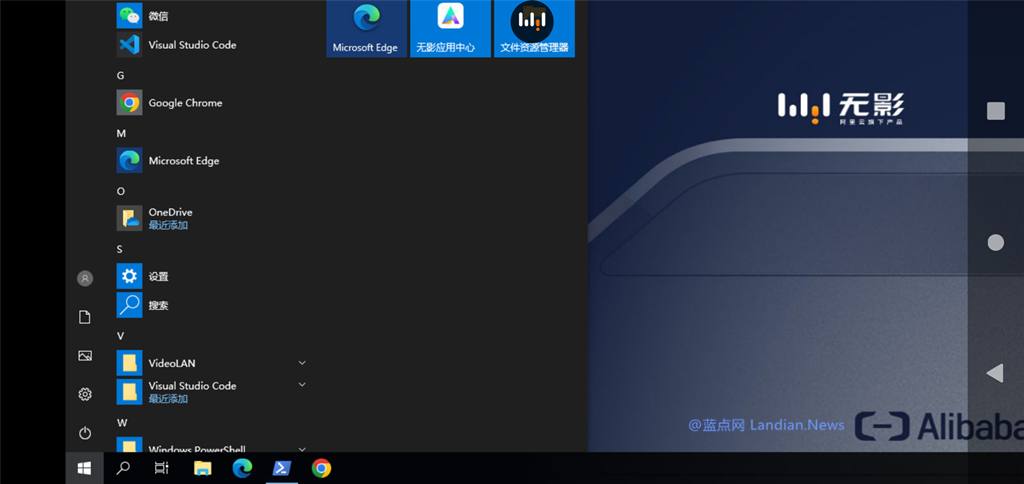This screenshot has height=484, width=1024.
Task: Expand the Visual Studio Code folder chevron
Action: point(302,385)
